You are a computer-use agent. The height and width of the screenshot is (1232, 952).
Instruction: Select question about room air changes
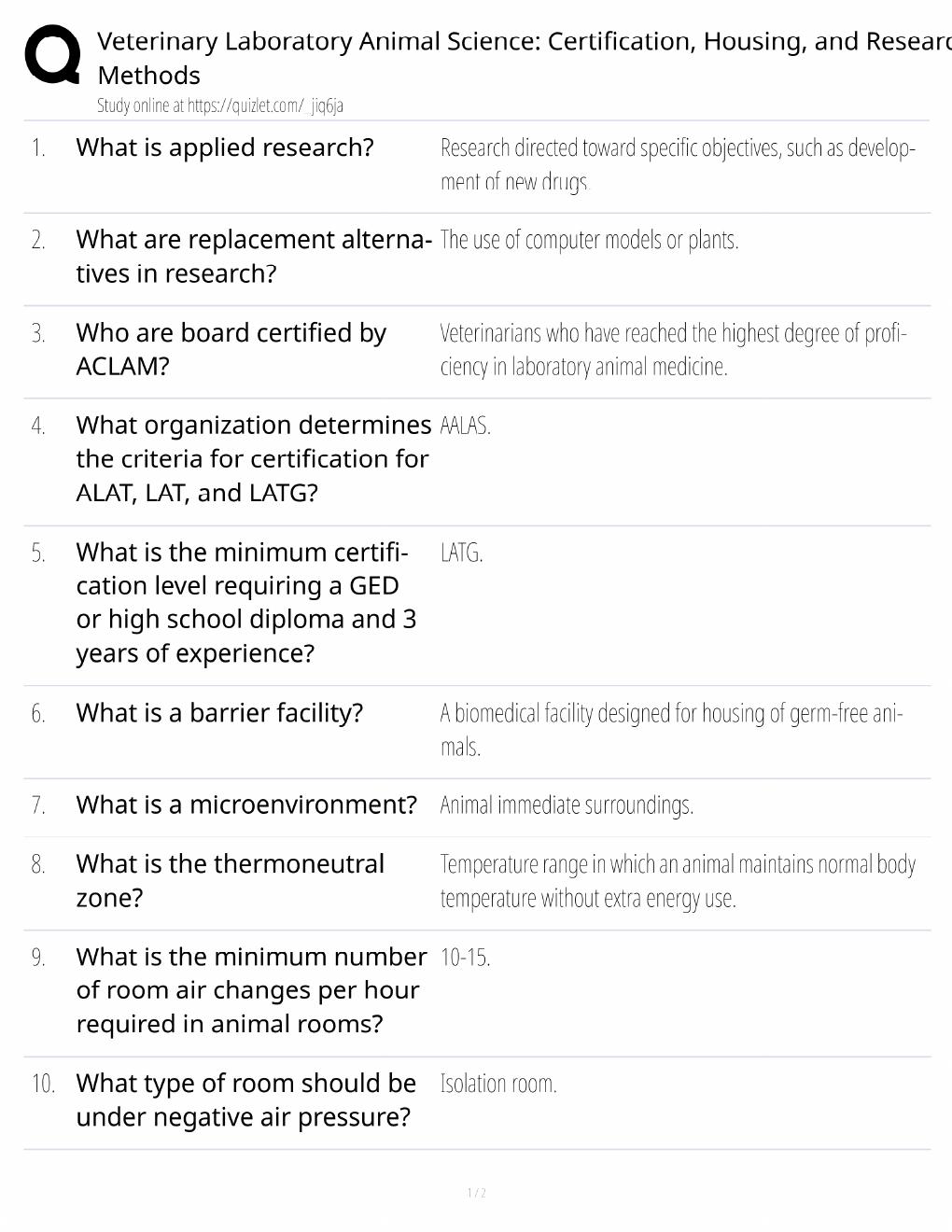tap(251, 990)
